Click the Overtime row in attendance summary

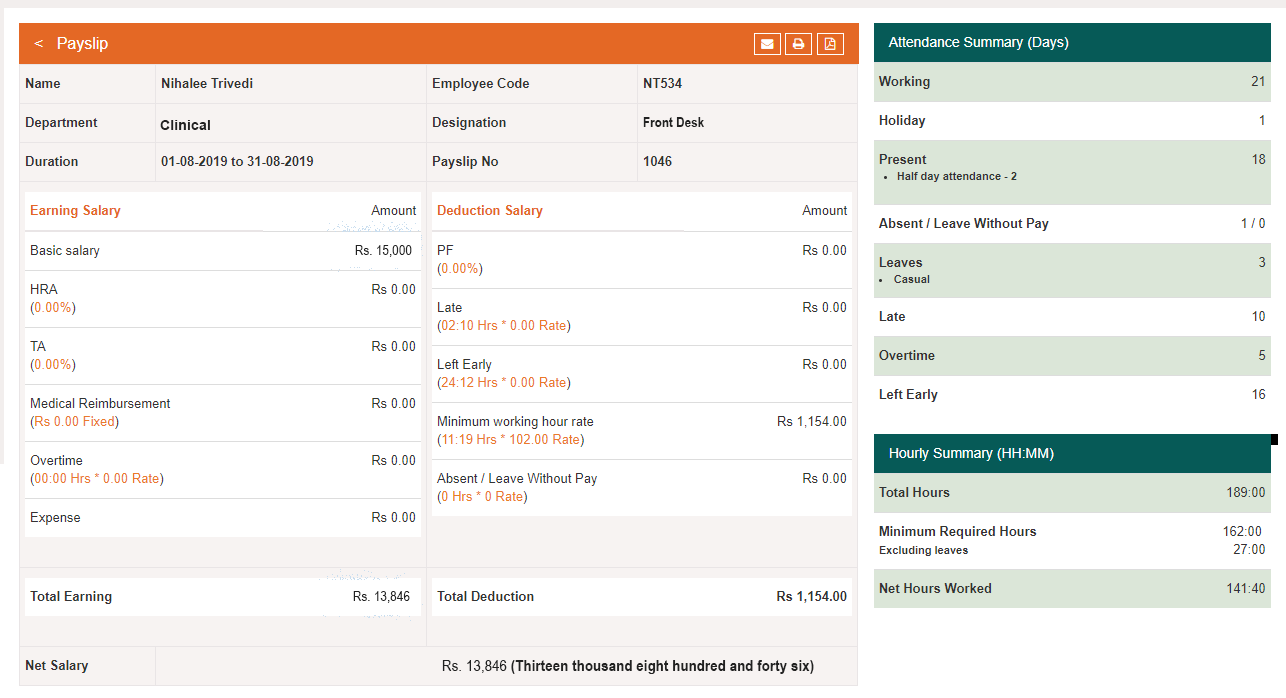click(1072, 356)
